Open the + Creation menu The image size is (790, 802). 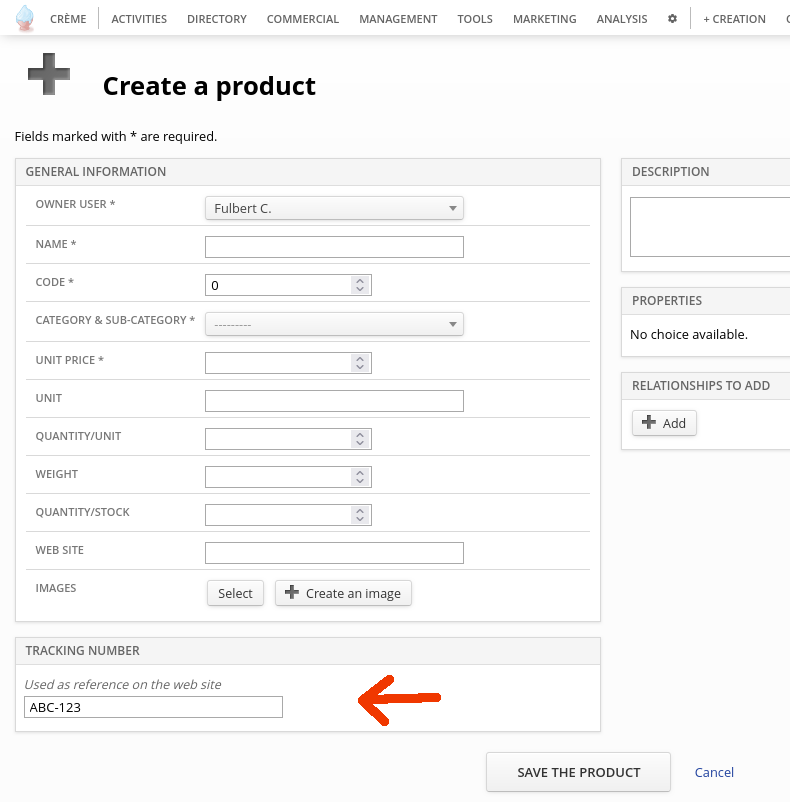[734, 19]
